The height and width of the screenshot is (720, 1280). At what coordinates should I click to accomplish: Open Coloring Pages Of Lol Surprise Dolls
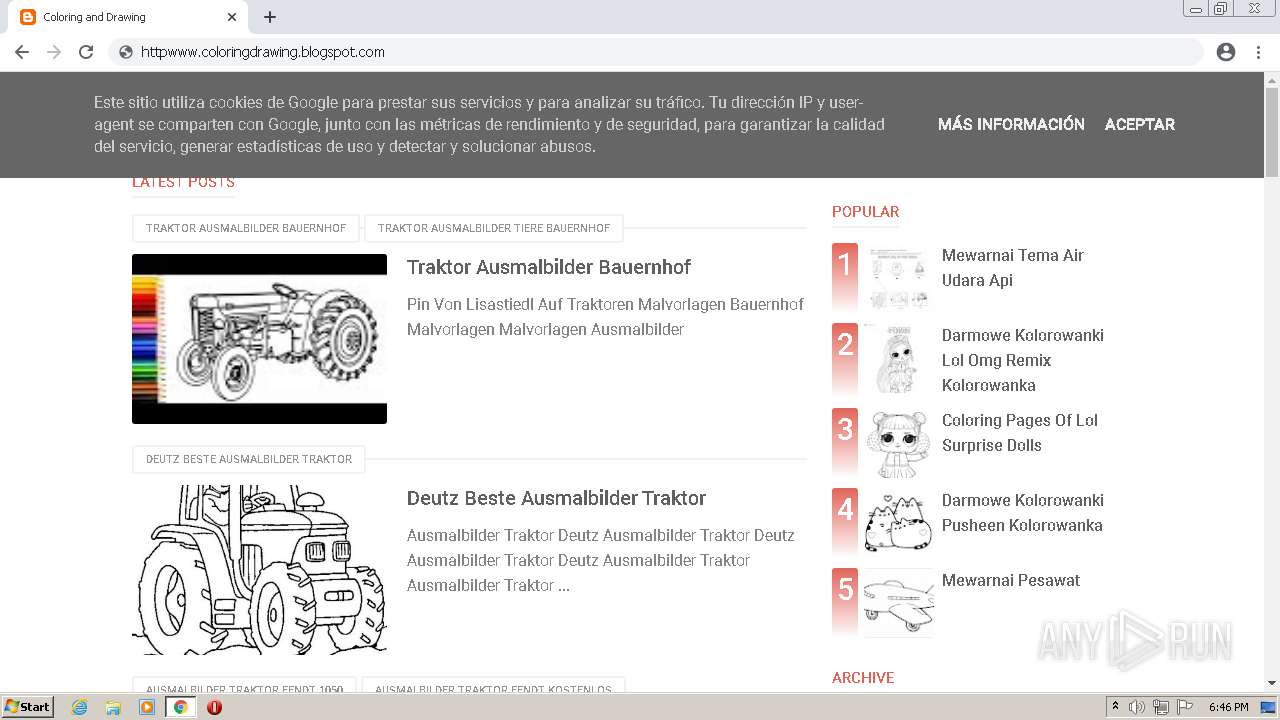tap(1020, 432)
